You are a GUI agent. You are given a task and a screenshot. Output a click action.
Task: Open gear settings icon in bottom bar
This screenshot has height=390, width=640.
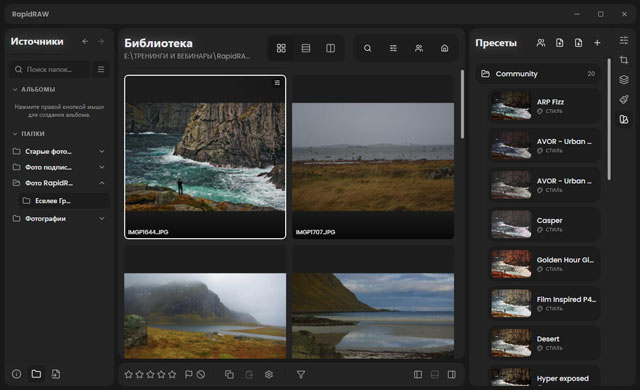coord(269,374)
